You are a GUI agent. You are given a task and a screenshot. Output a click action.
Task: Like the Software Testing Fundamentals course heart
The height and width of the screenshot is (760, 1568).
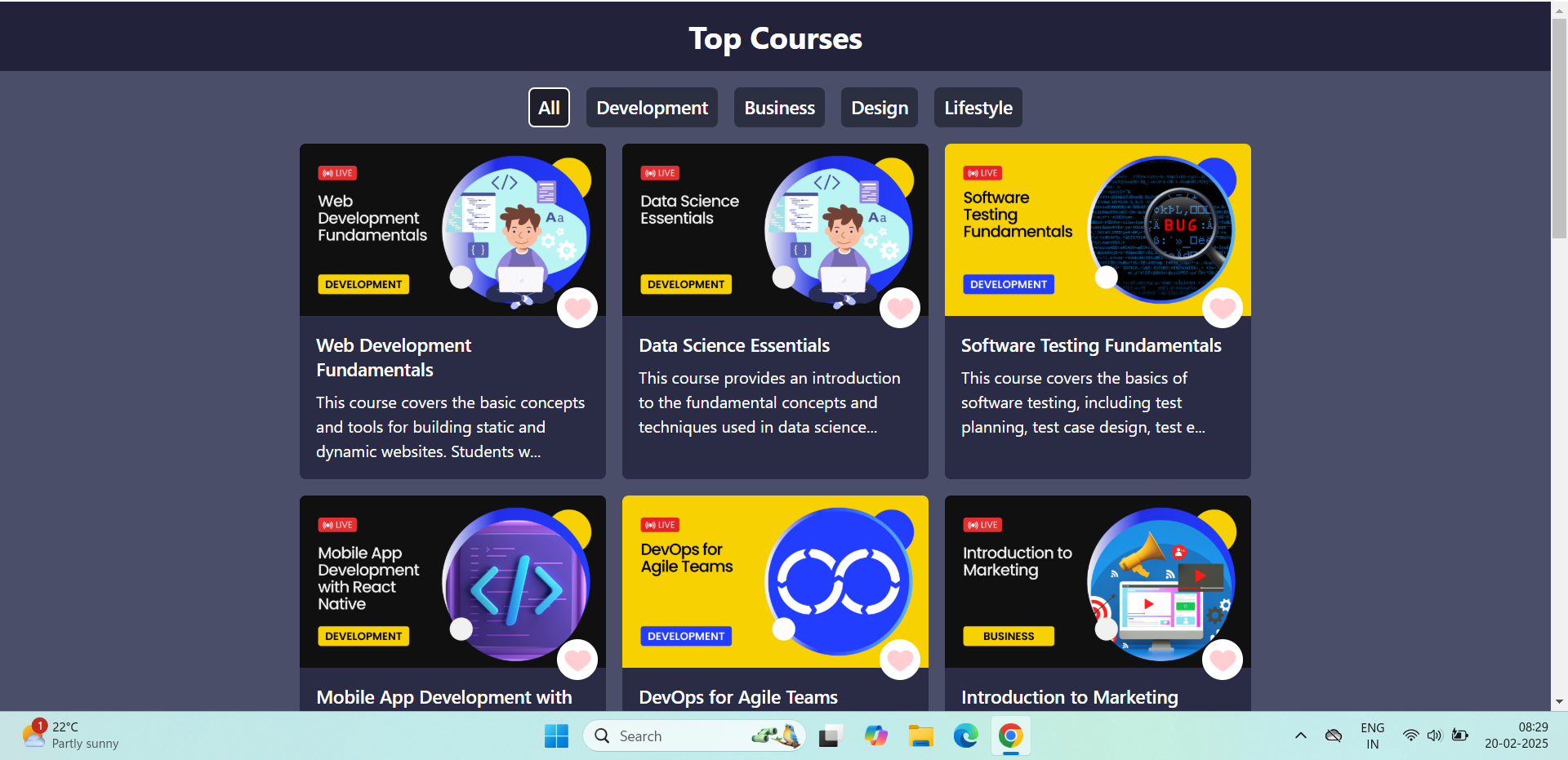point(1223,308)
